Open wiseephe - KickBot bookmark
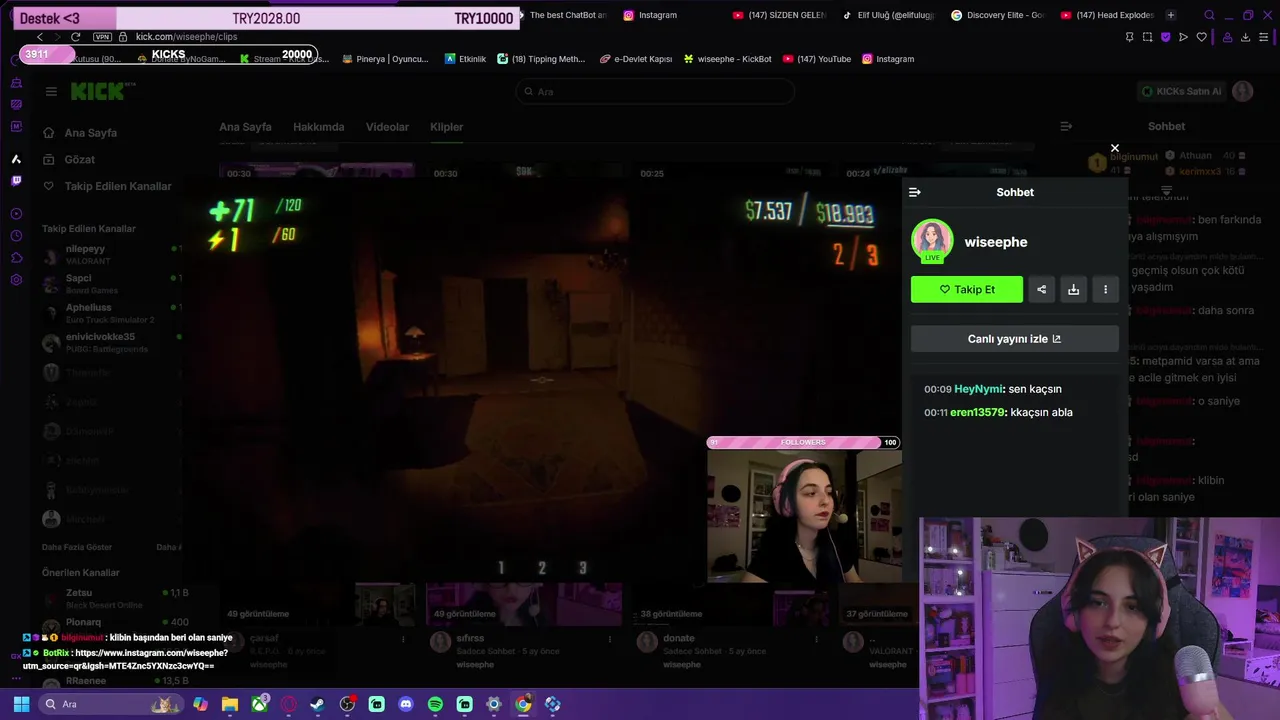The height and width of the screenshot is (720, 1280). tap(727, 59)
